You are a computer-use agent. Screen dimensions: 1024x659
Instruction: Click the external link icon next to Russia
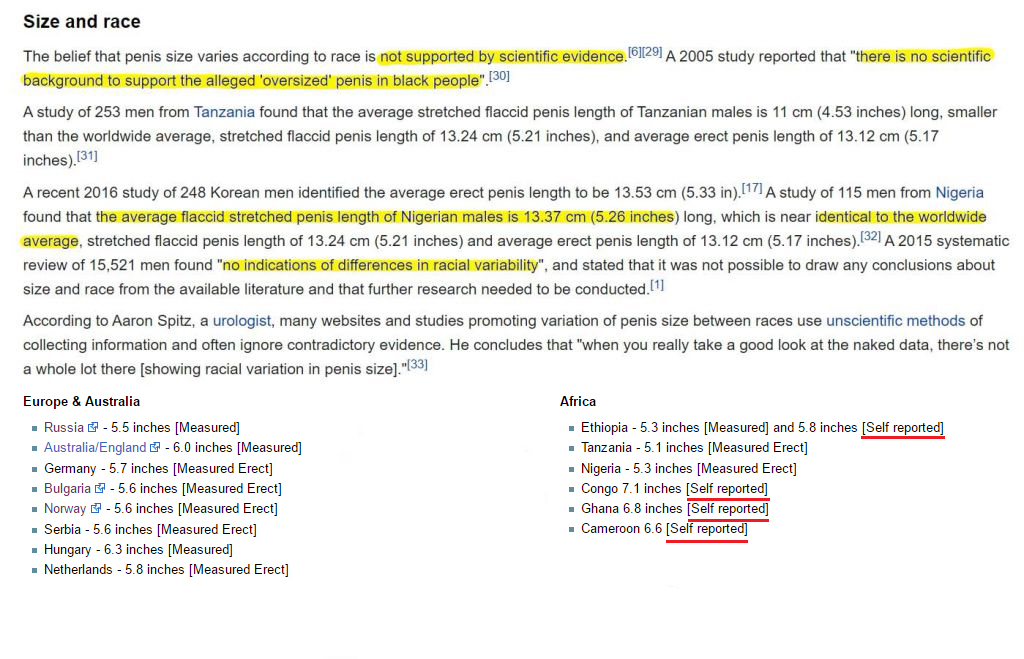coord(93,428)
